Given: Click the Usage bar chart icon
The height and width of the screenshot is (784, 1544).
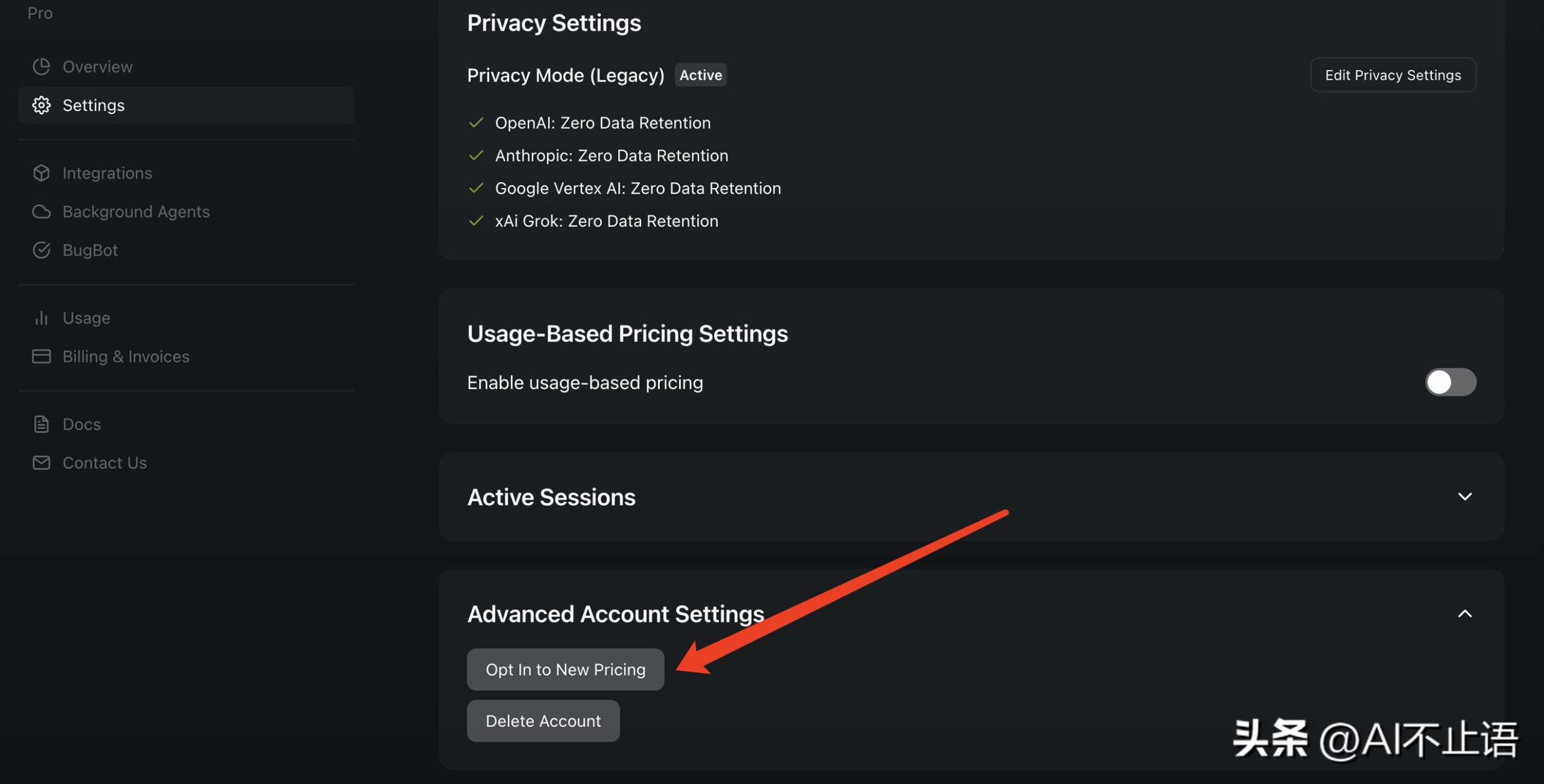Looking at the screenshot, I should point(41,318).
